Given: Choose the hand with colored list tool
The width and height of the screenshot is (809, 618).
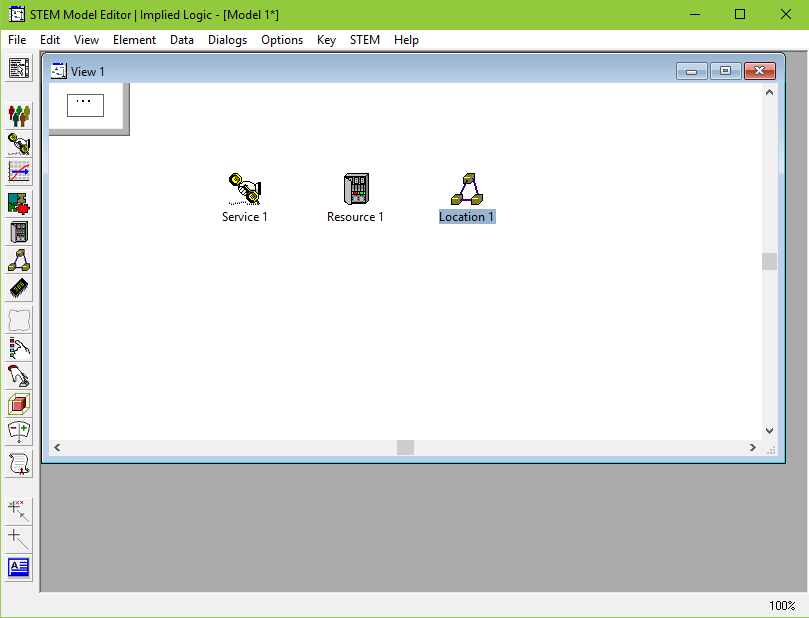Looking at the screenshot, I should coord(19,348).
